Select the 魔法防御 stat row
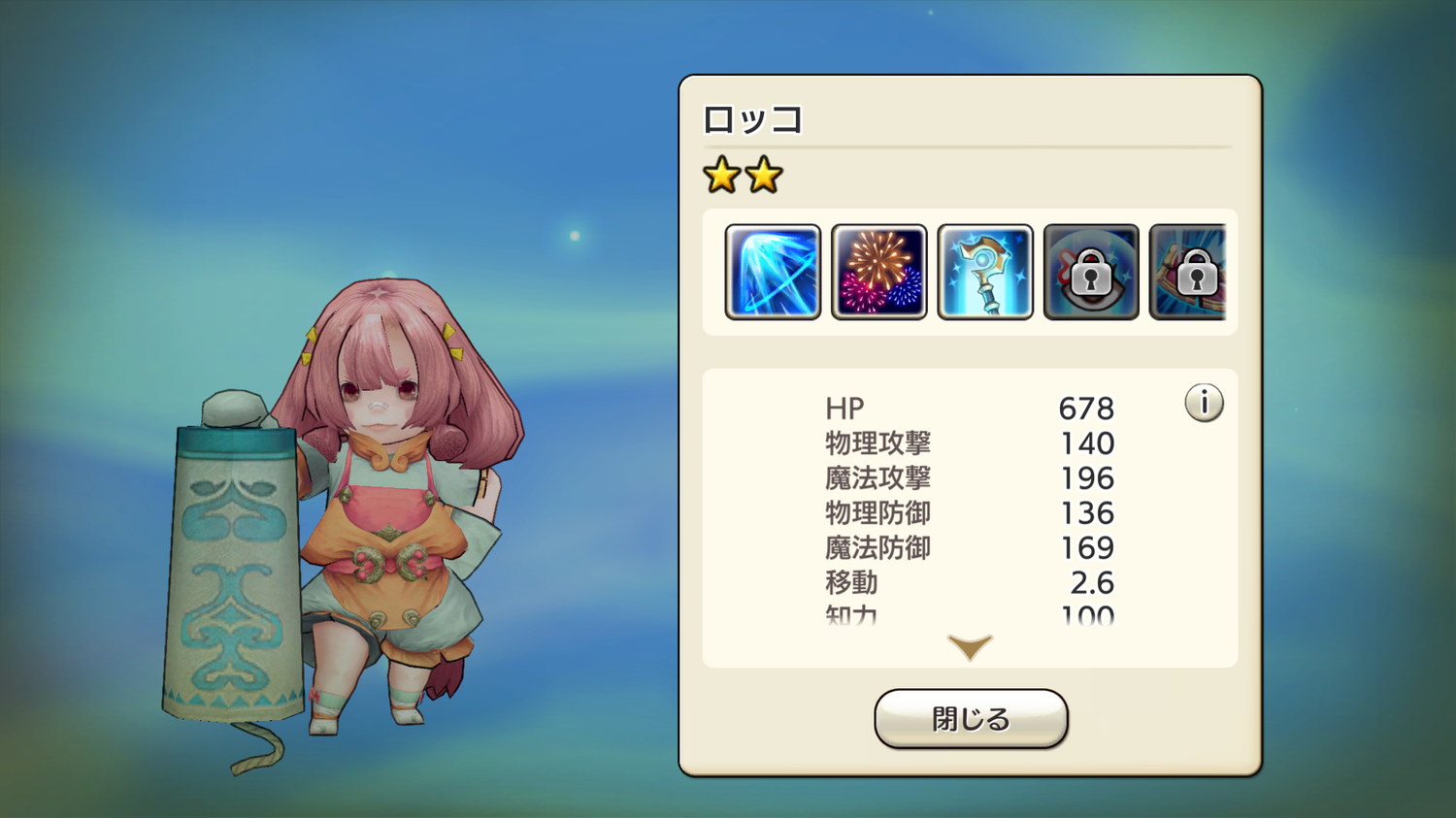The height and width of the screenshot is (818, 1456). (x=970, y=548)
